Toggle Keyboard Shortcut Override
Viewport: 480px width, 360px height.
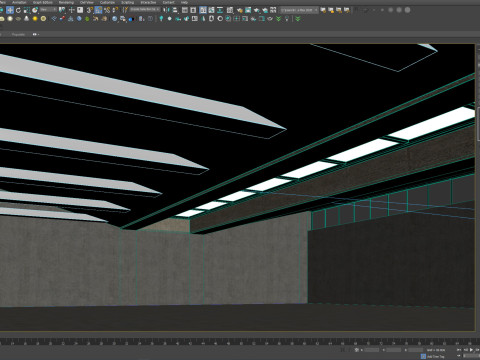click(80, 10)
